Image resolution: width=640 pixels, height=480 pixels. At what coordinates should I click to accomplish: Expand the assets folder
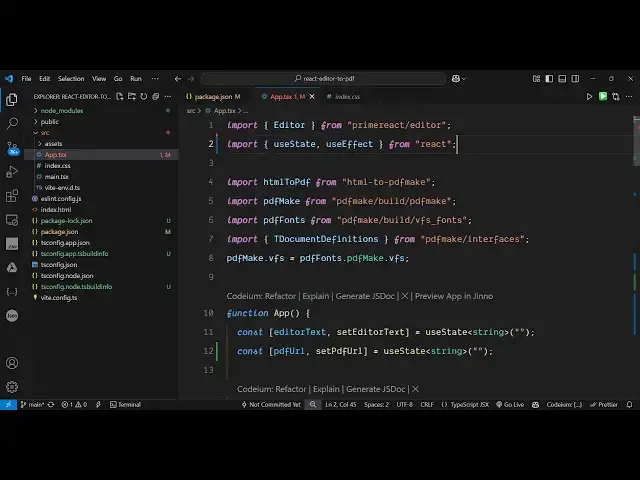tap(40, 144)
